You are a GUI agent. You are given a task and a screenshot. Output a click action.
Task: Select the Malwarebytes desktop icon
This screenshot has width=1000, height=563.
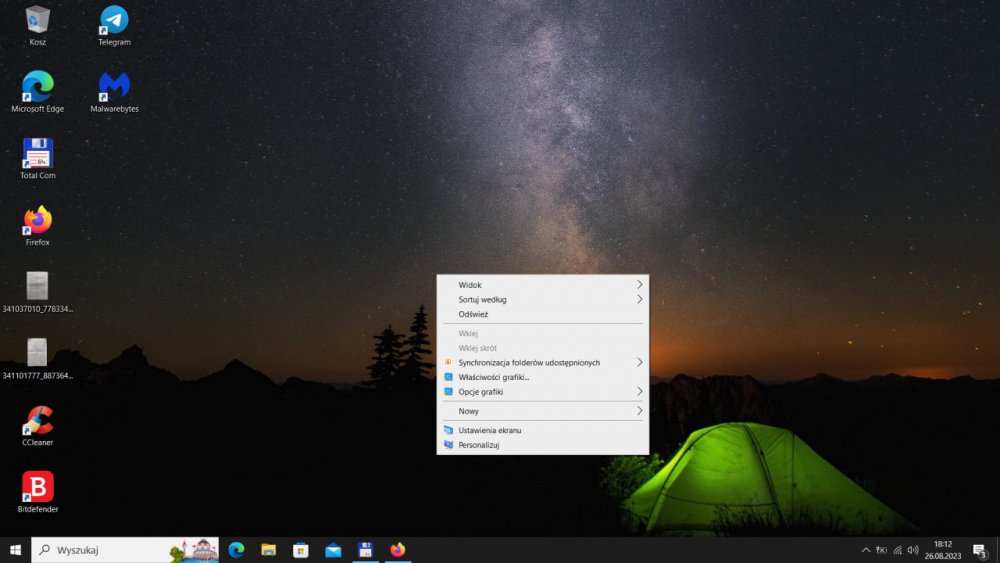114,87
